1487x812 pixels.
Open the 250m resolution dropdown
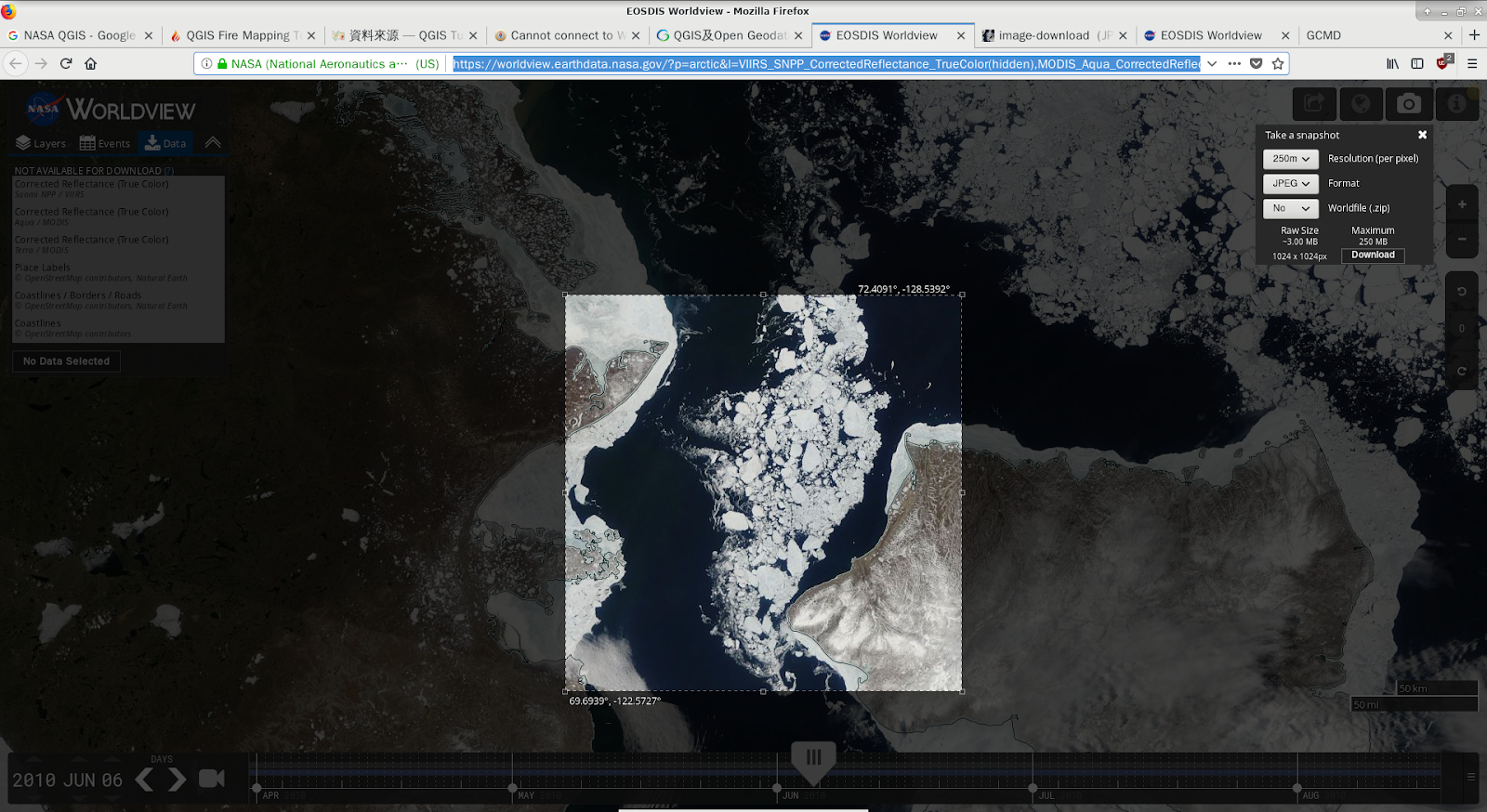pyautogui.click(x=1290, y=159)
